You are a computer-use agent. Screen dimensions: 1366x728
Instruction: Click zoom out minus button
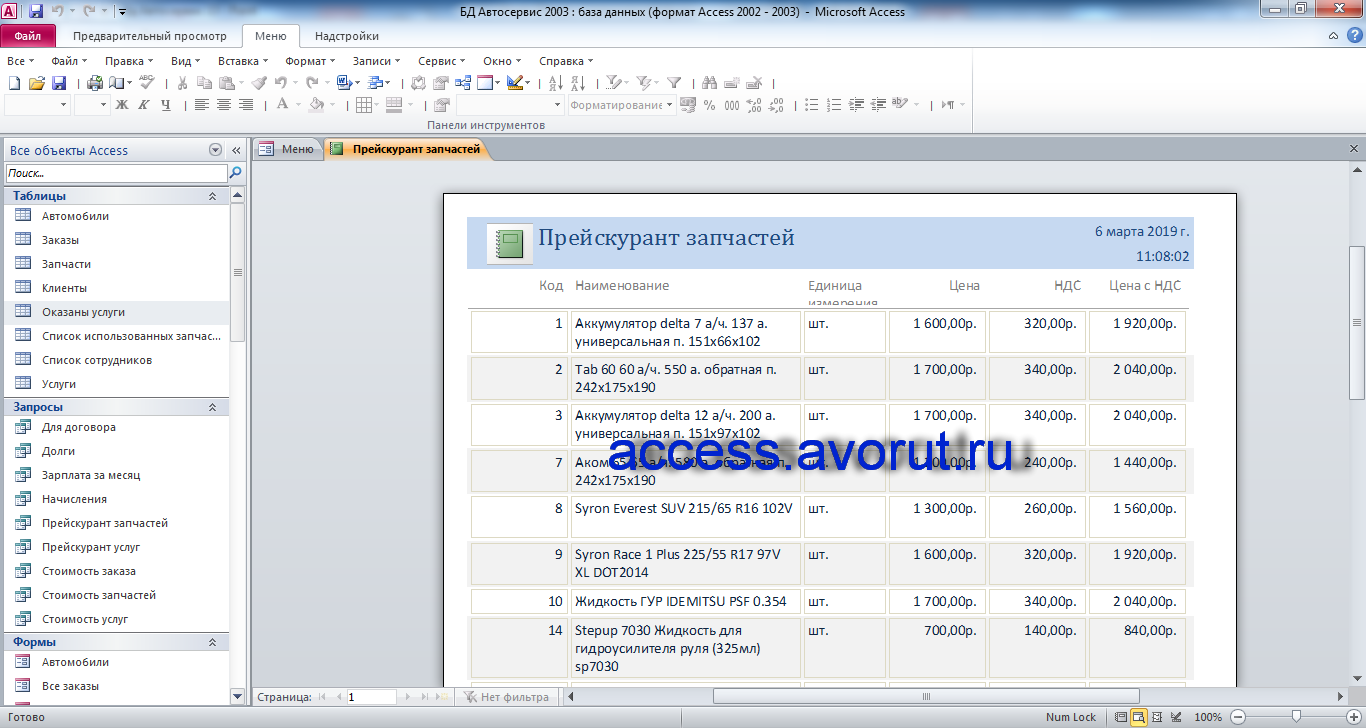1238,717
